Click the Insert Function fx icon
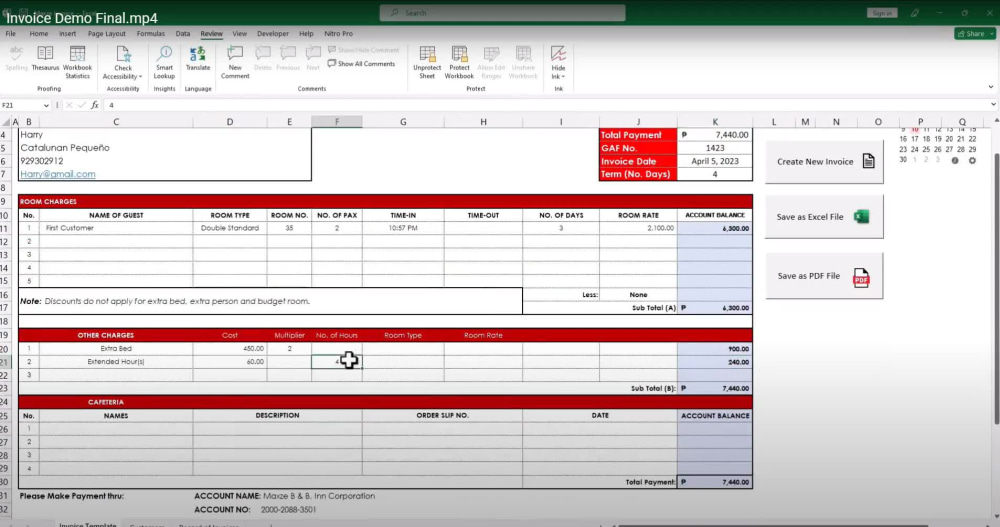1000x527 pixels. (x=94, y=105)
